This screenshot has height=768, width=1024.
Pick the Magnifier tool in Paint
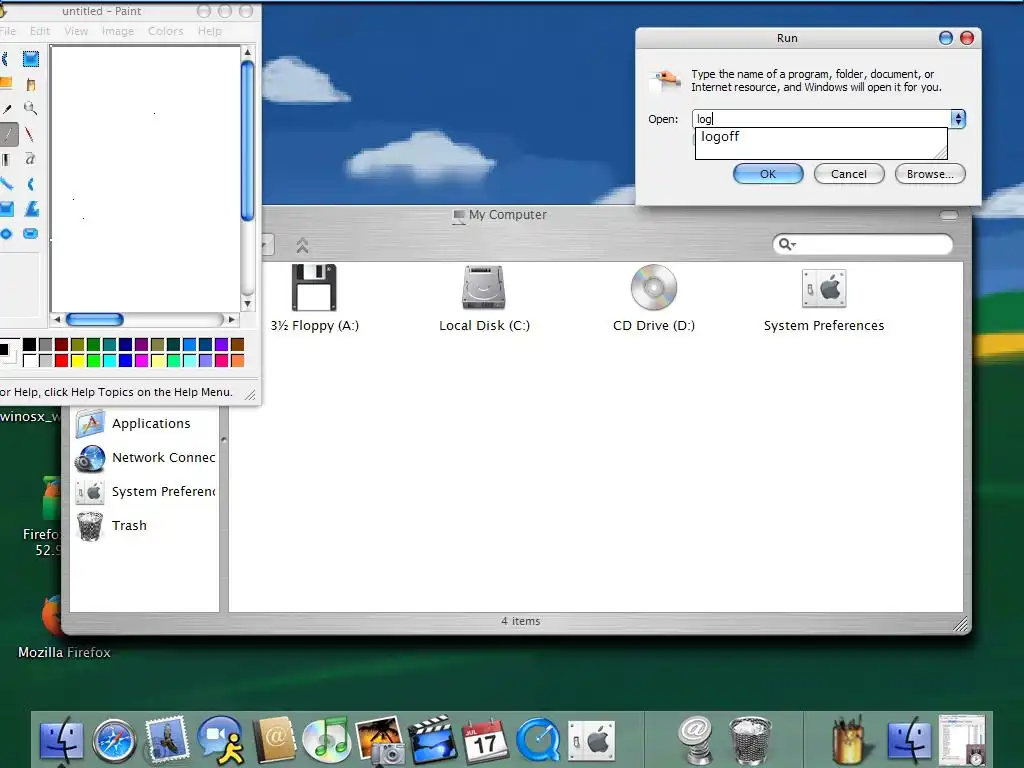(31, 108)
